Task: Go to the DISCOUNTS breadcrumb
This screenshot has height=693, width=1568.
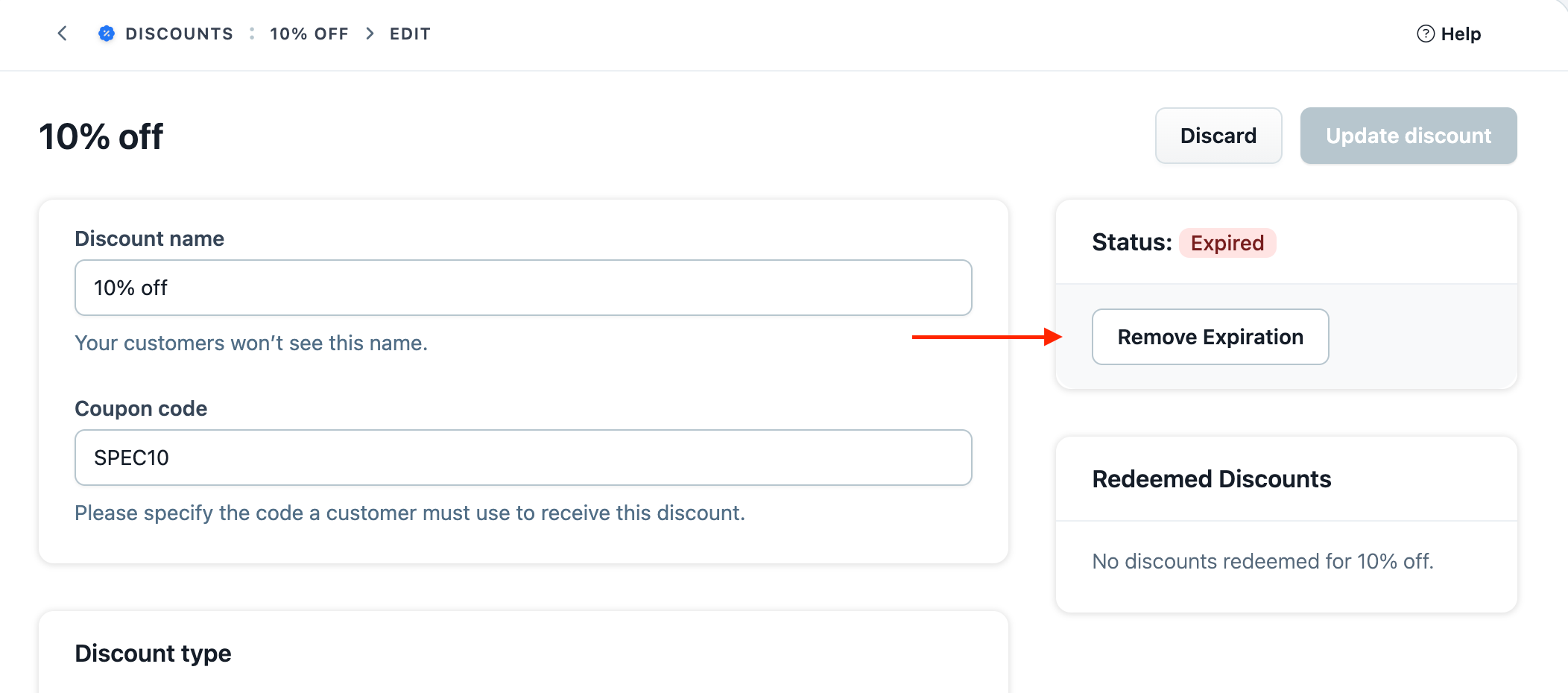Action: point(179,34)
